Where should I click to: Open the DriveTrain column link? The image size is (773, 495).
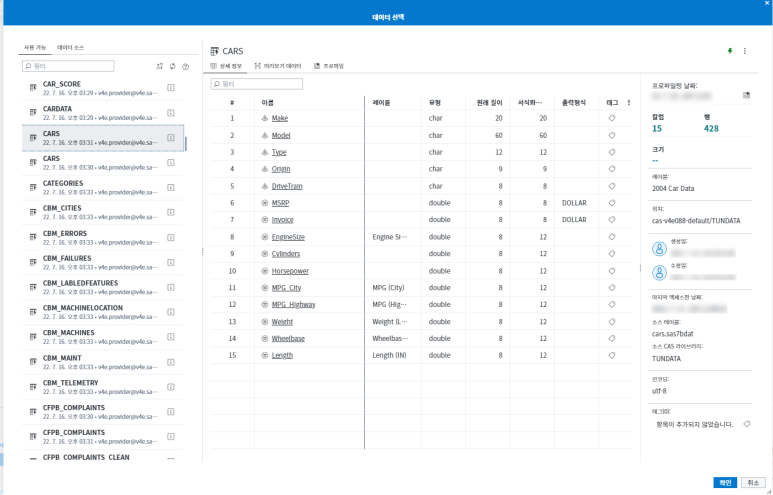click(287, 186)
